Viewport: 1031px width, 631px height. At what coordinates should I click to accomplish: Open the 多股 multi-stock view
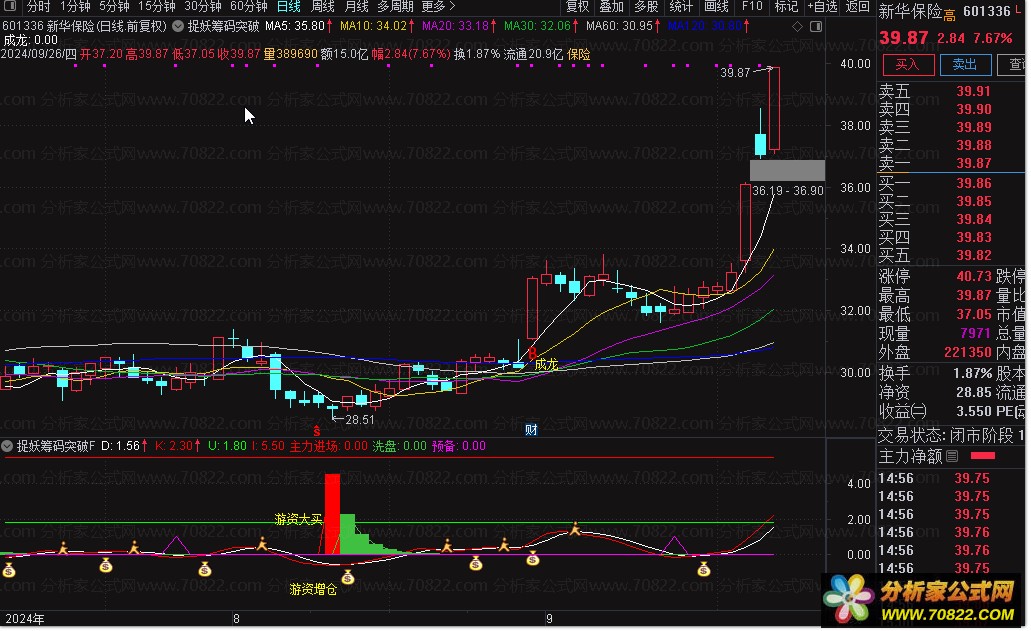pos(646,7)
